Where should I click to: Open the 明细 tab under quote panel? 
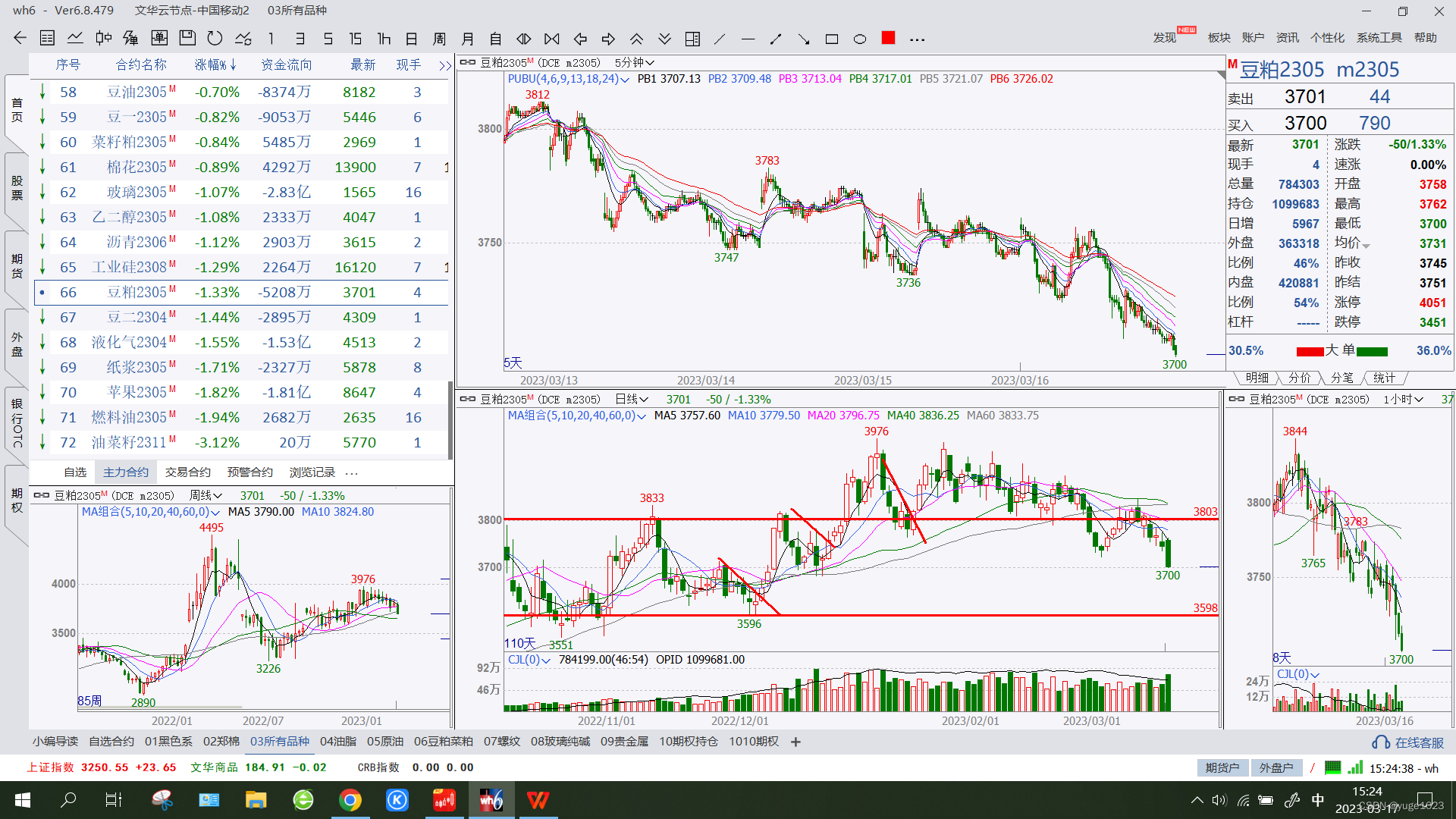pos(1257,378)
